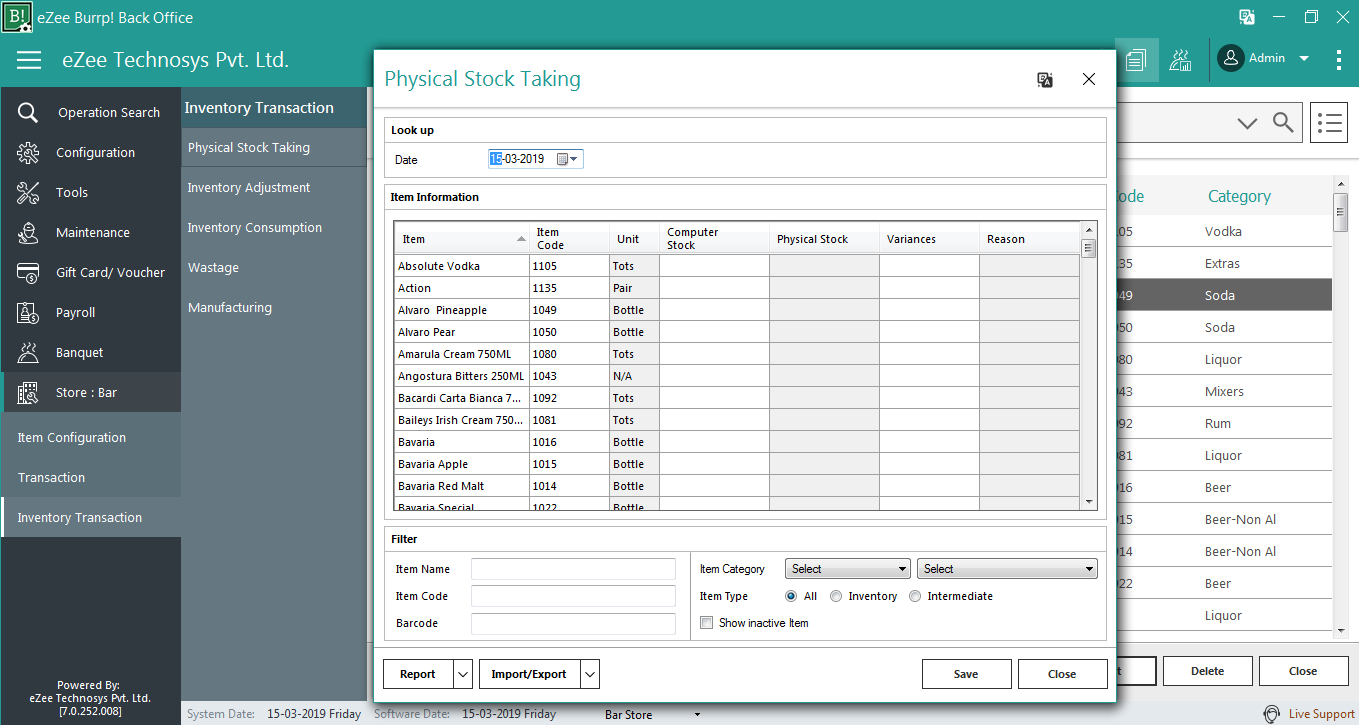This screenshot has height=725, width=1359.
Task: Select the Mixers row in background list
Action: [x=1224, y=391]
